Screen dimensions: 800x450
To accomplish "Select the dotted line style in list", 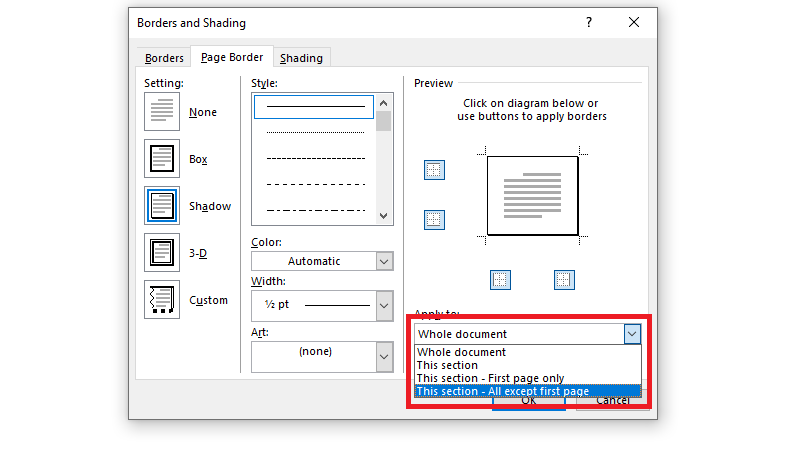I will tap(314, 131).
